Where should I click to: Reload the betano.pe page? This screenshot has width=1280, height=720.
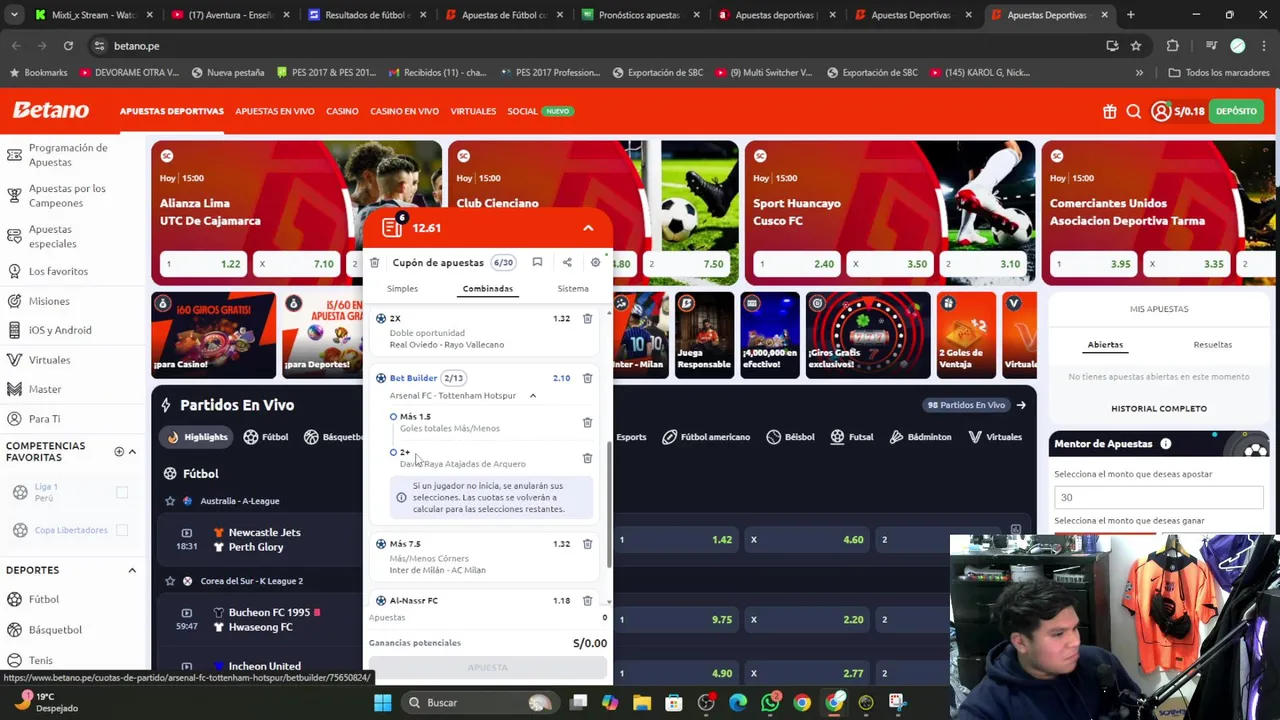(68, 46)
